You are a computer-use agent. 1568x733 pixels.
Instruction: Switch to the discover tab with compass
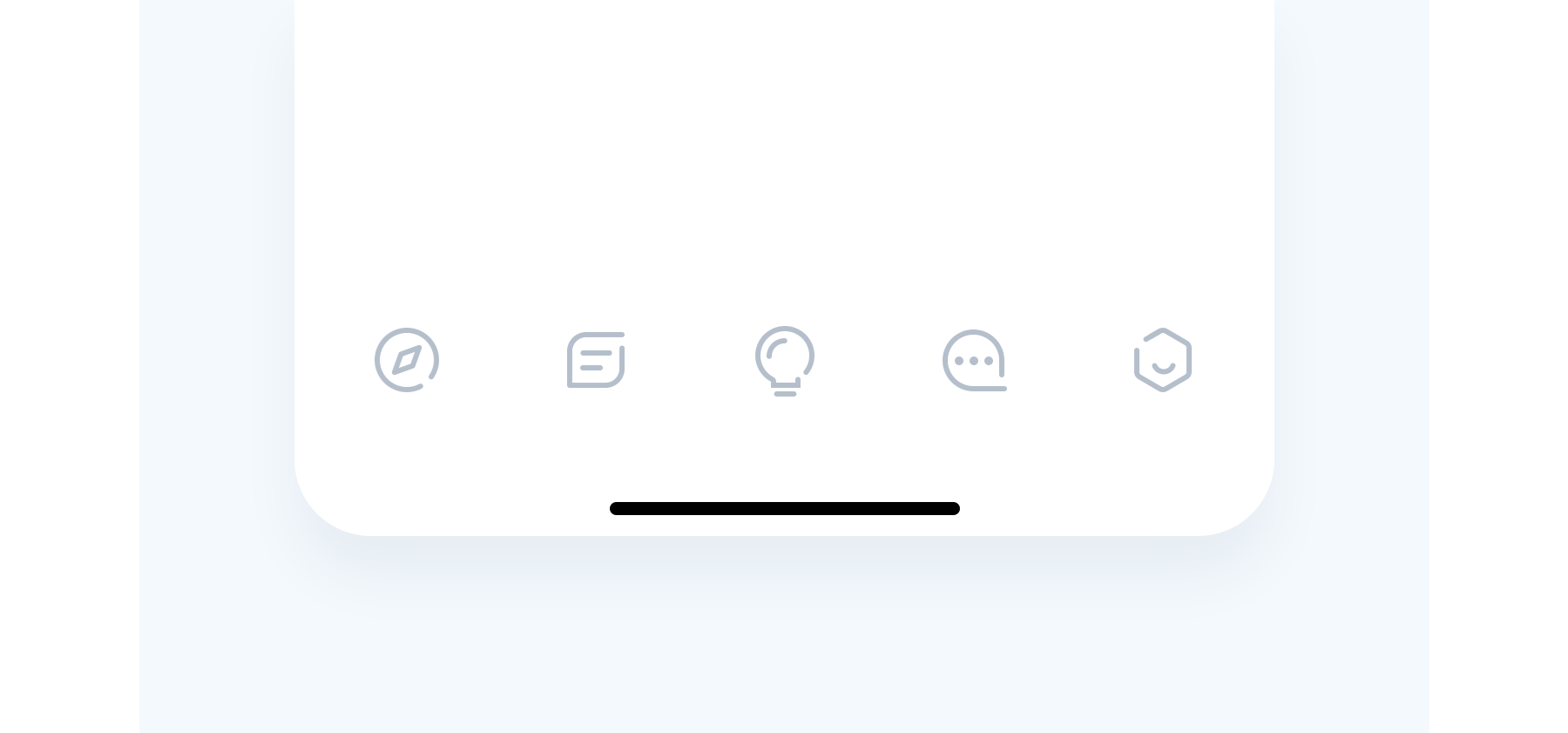tap(407, 360)
